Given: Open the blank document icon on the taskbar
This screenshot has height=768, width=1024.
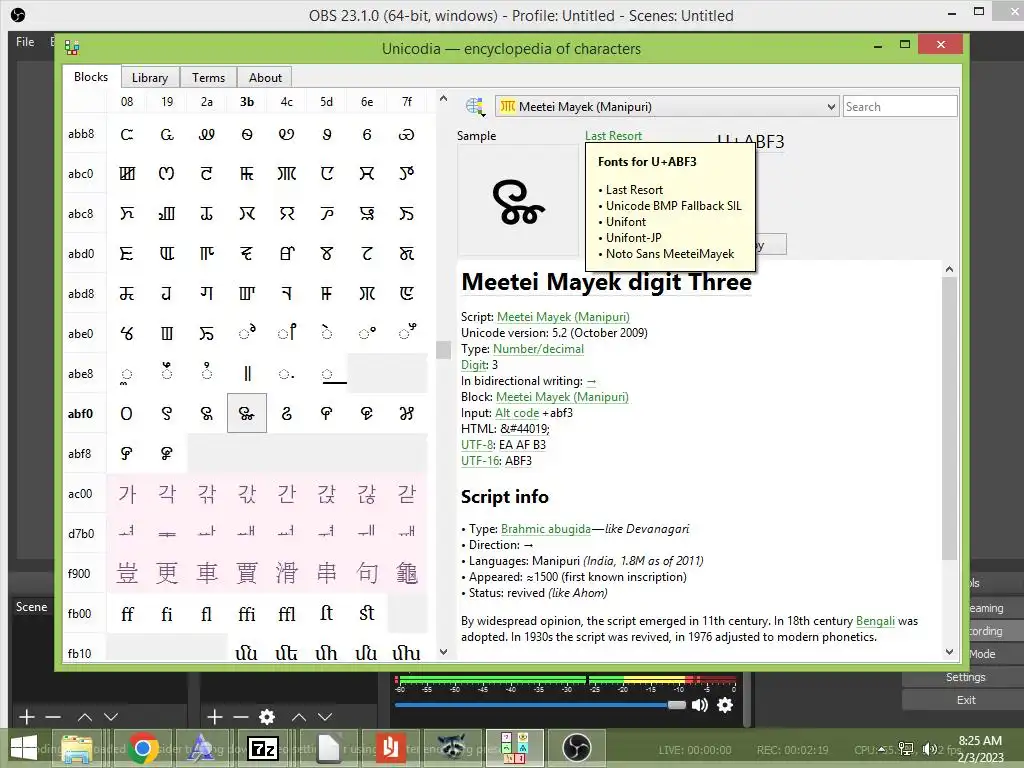Looking at the screenshot, I should point(329,748).
